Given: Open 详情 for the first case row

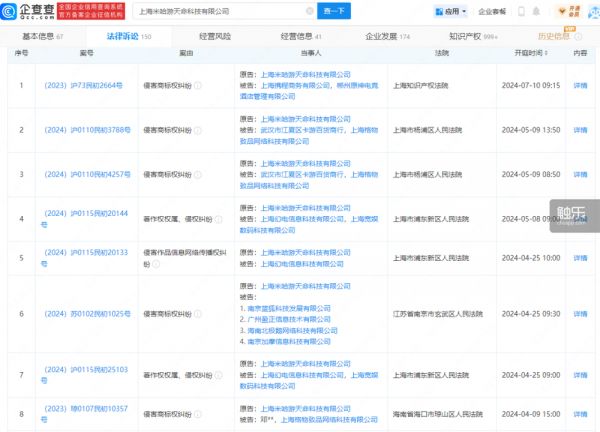Looking at the screenshot, I should coord(580,87).
